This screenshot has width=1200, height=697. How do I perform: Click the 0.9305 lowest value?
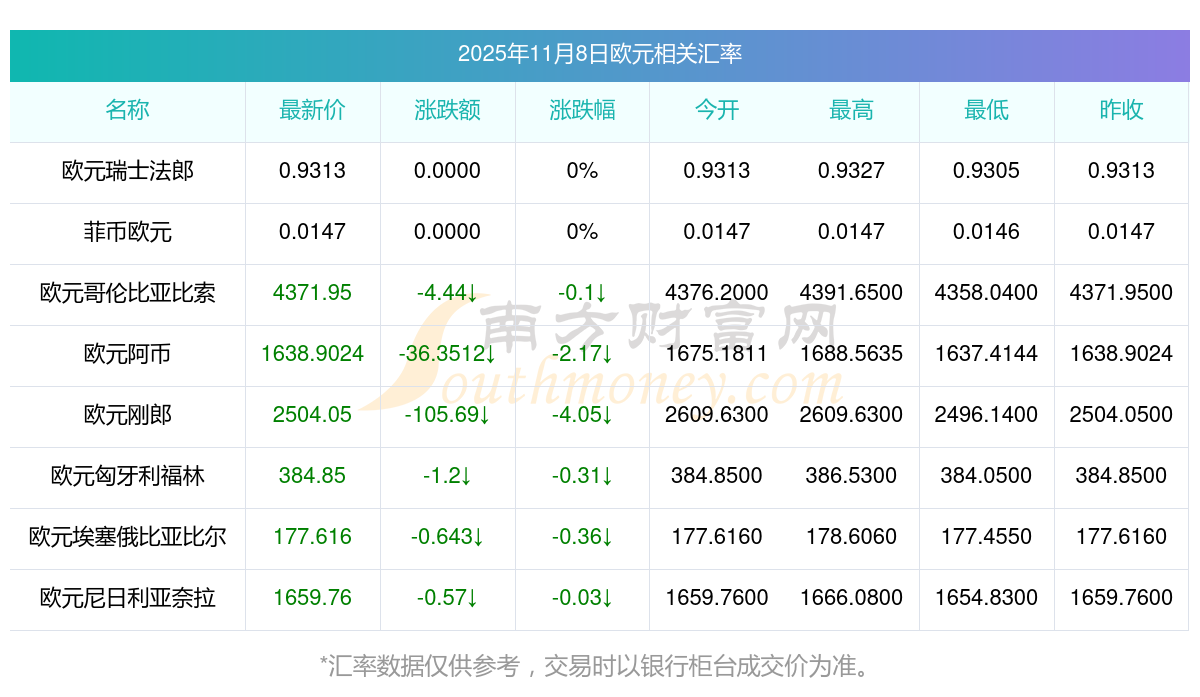986,171
